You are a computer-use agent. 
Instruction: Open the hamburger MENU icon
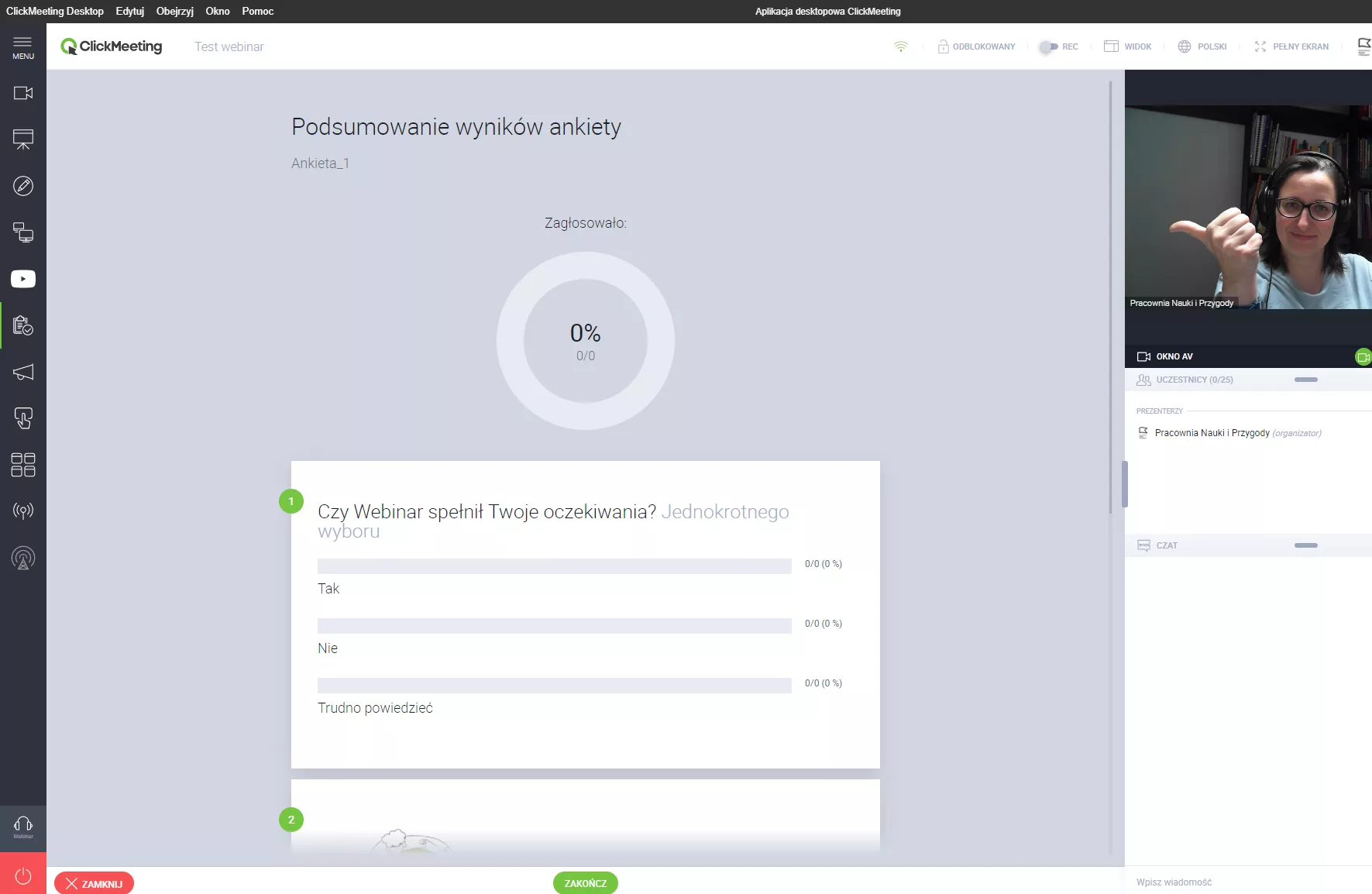(23, 46)
